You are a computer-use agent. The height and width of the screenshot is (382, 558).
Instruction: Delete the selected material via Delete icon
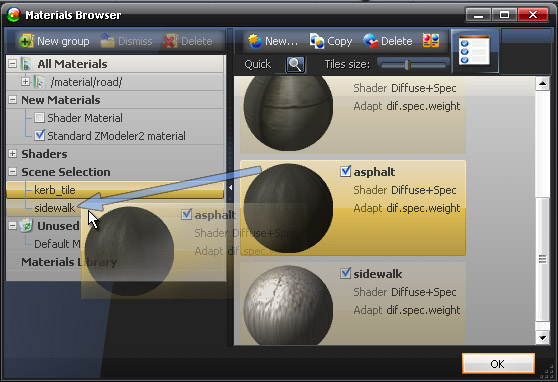371,41
